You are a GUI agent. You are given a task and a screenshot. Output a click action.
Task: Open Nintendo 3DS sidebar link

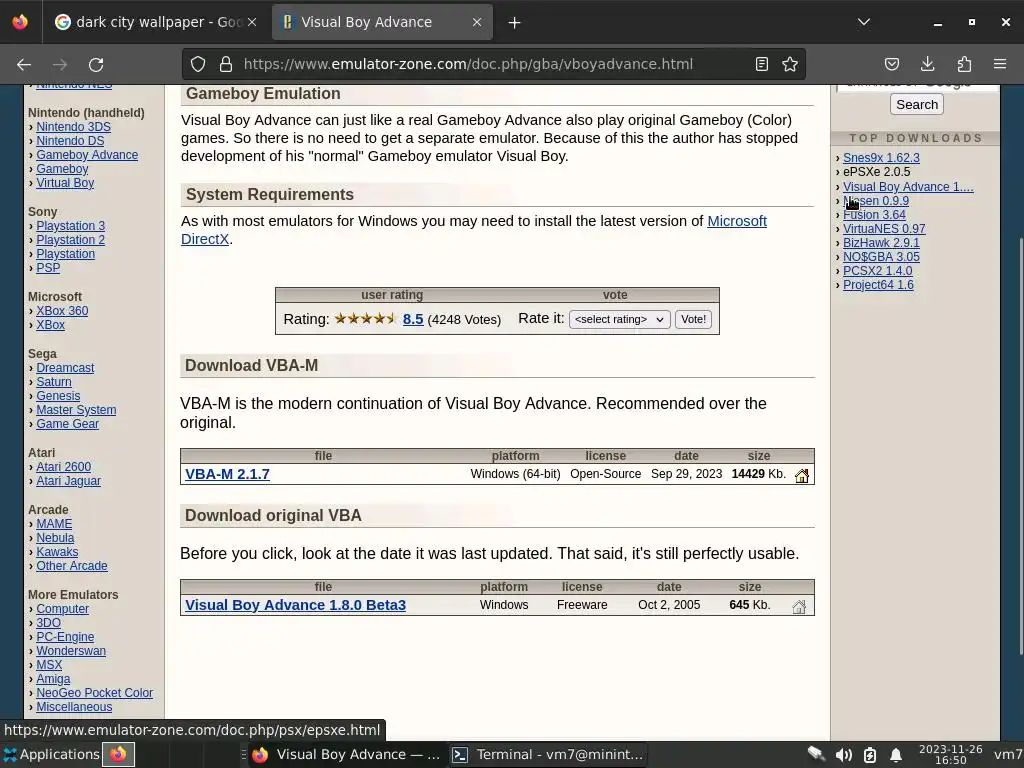(x=73, y=127)
